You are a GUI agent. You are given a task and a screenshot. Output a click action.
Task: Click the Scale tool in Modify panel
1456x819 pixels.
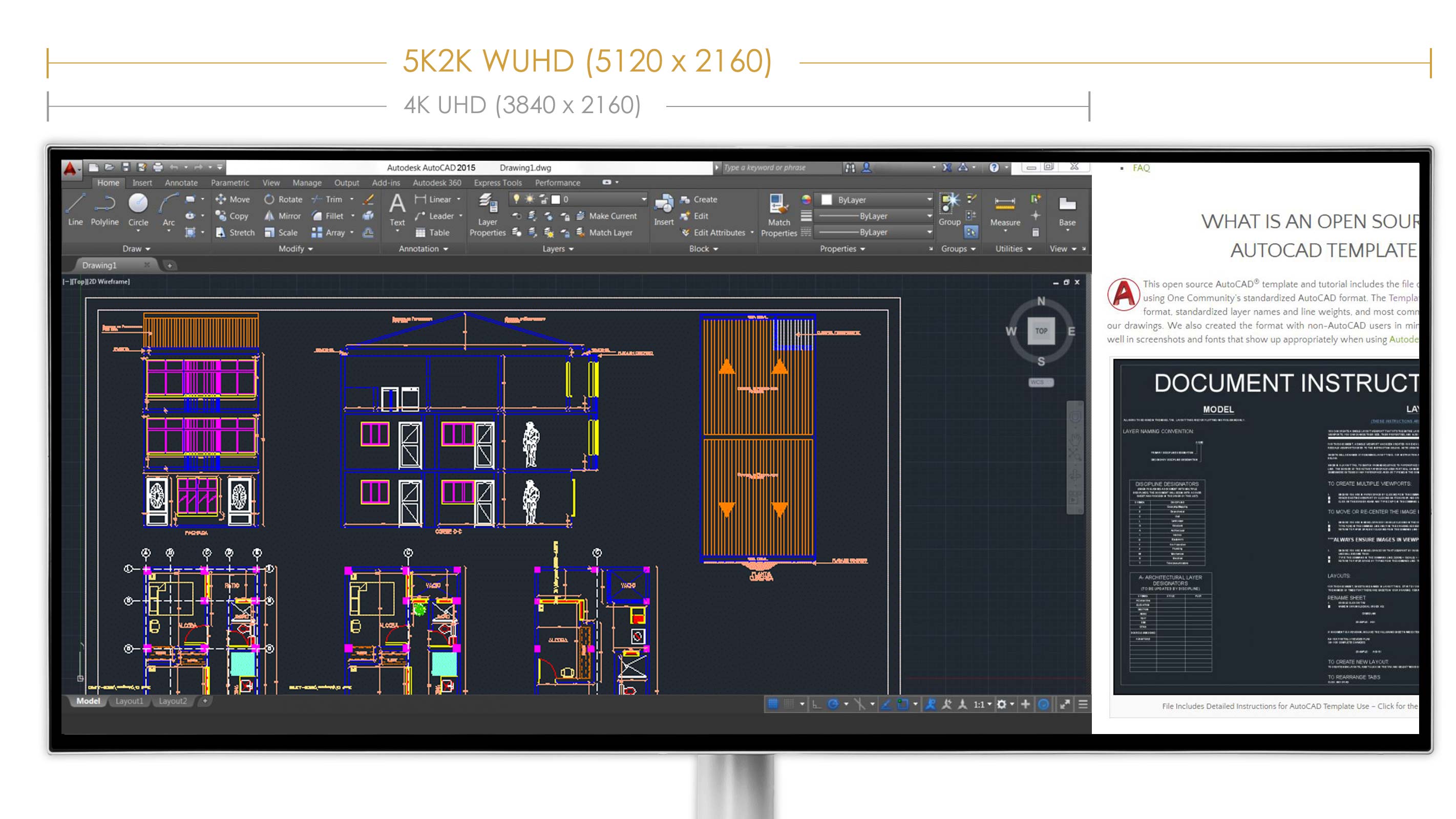281,232
